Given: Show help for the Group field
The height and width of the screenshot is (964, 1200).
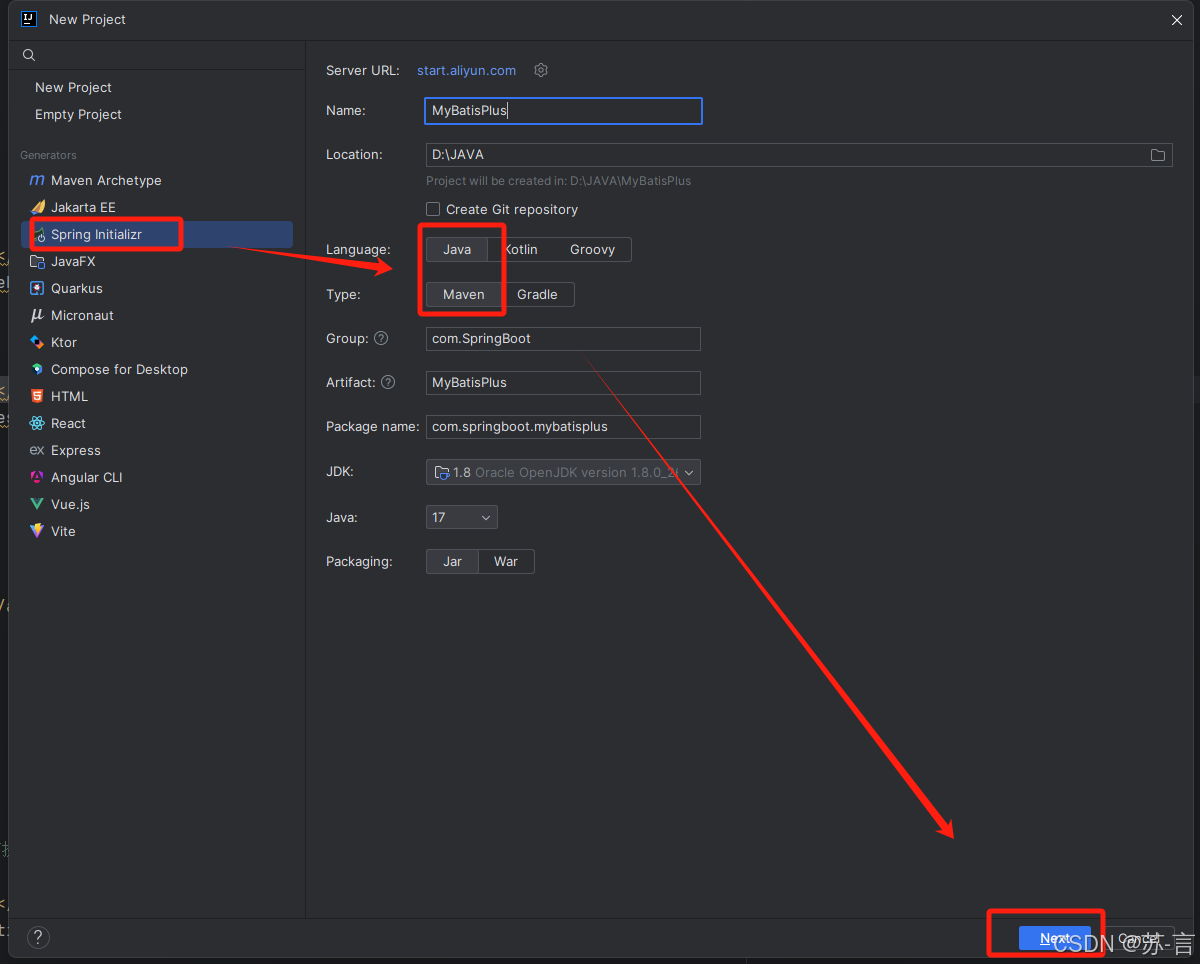Looking at the screenshot, I should tap(381, 338).
